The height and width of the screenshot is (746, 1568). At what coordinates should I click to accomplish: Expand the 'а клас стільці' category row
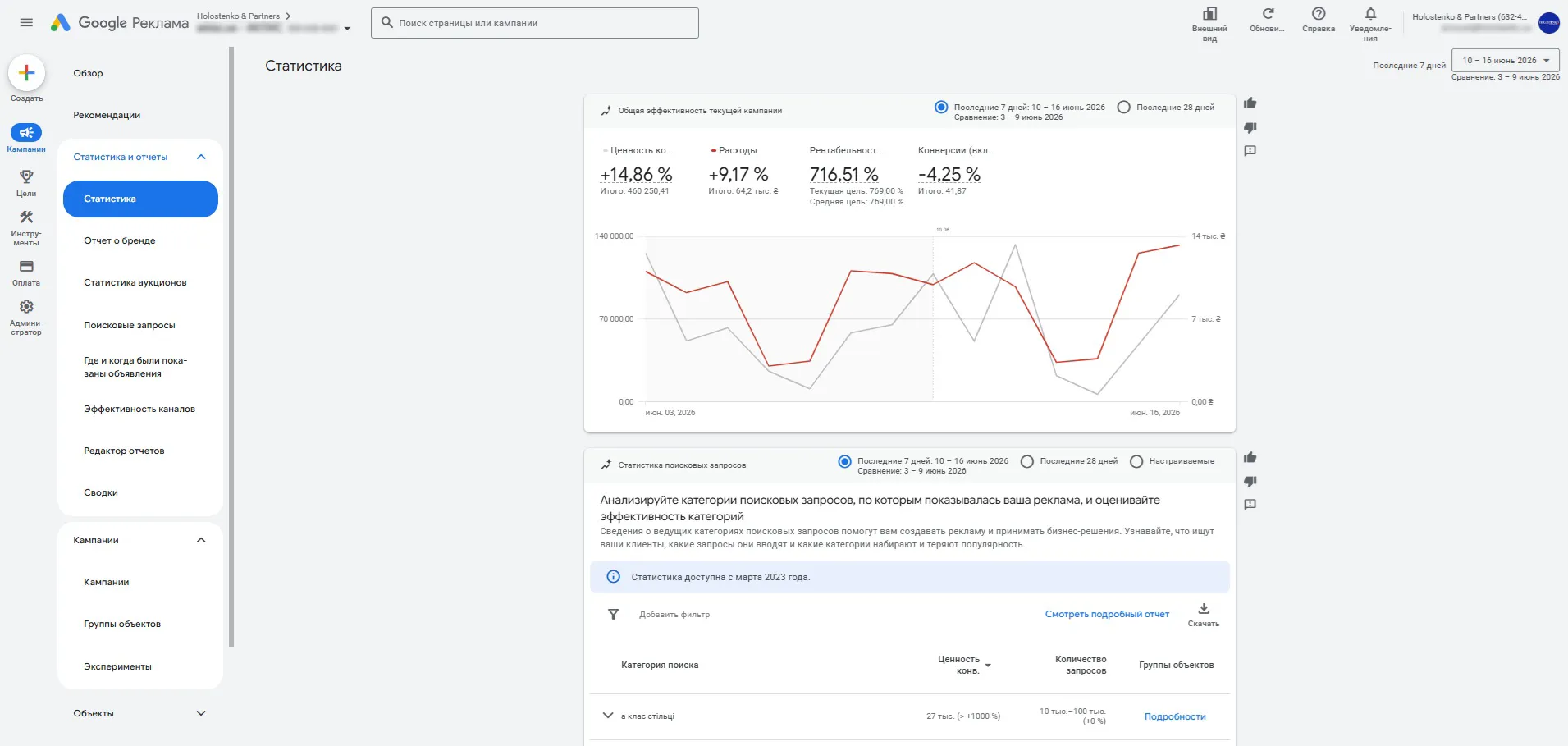click(608, 716)
